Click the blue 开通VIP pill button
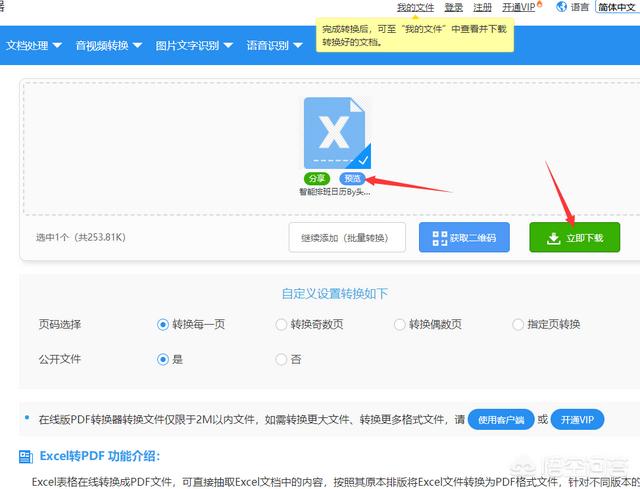This screenshot has height=489, width=640. coord(577,419)
